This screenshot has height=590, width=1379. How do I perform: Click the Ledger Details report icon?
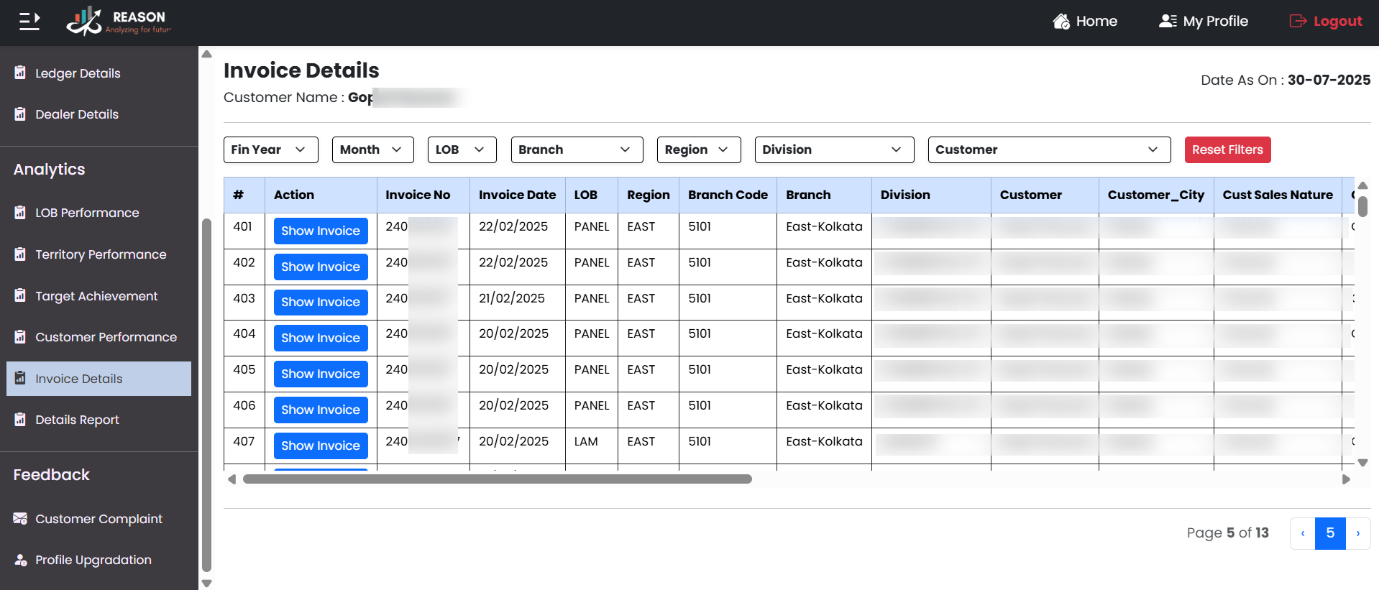[x=20, y=73]
